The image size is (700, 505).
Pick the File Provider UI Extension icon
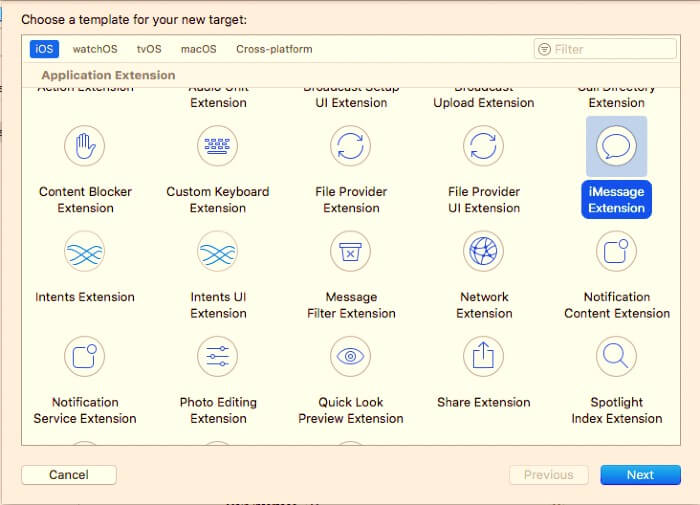pyautogui.click(x=483, y=146)
